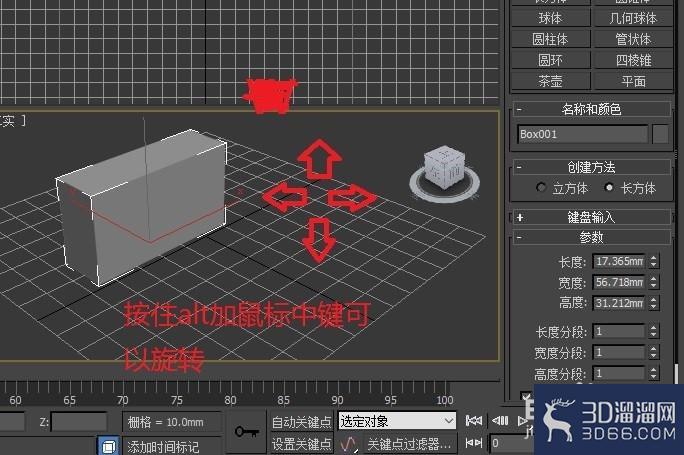Image resolution: width=684 pixels, height=455 pixels.
Task: Click the Previous Frame playback icon
Action: tap(500, 421)
